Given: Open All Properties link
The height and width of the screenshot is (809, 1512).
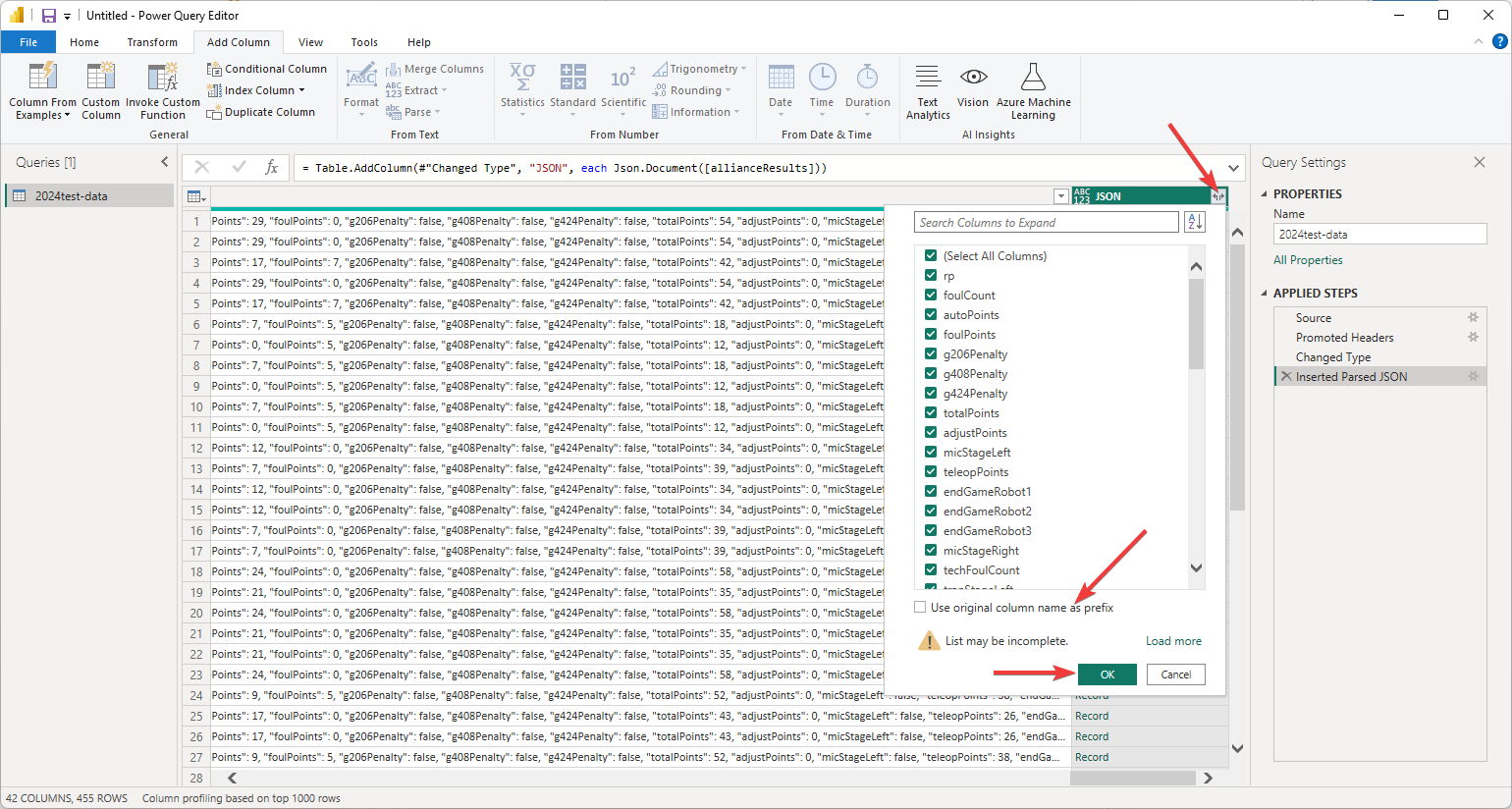Looking at the screenshot, I should coord(1308,260).
